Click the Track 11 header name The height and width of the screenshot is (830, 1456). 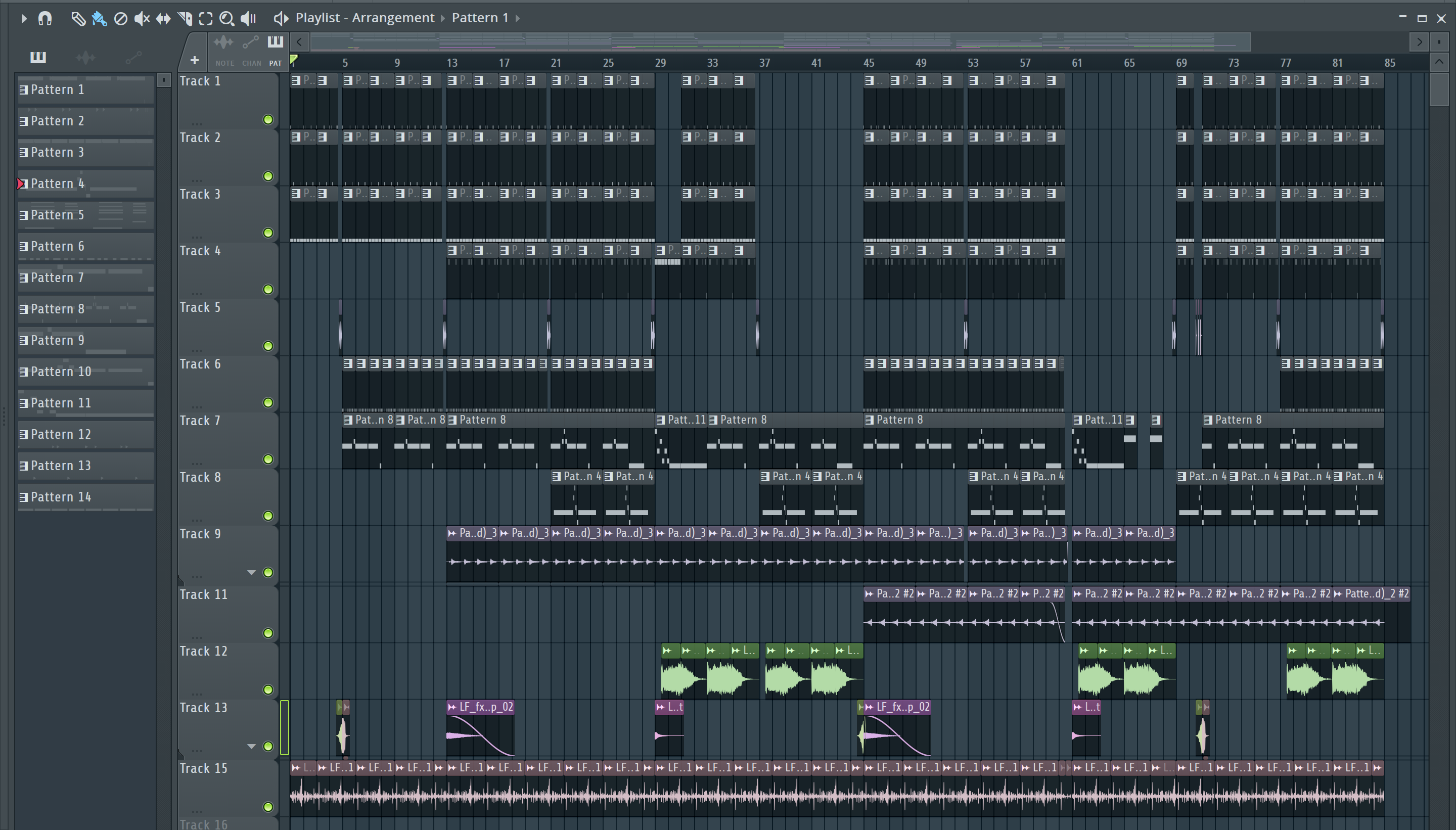tap(204, 594)
